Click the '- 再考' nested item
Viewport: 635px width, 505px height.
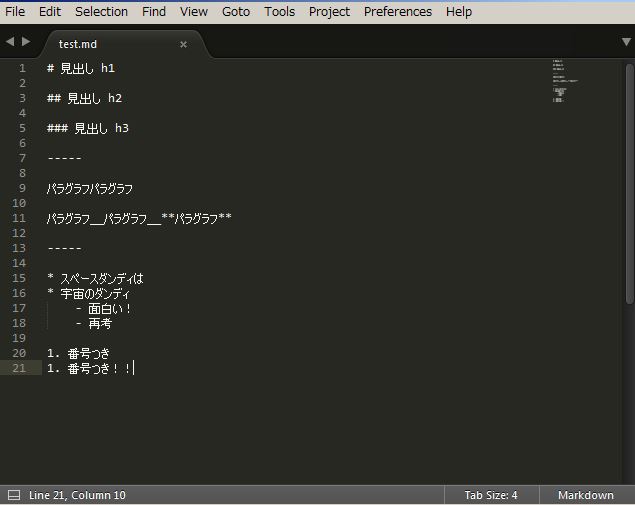point(94,323)
